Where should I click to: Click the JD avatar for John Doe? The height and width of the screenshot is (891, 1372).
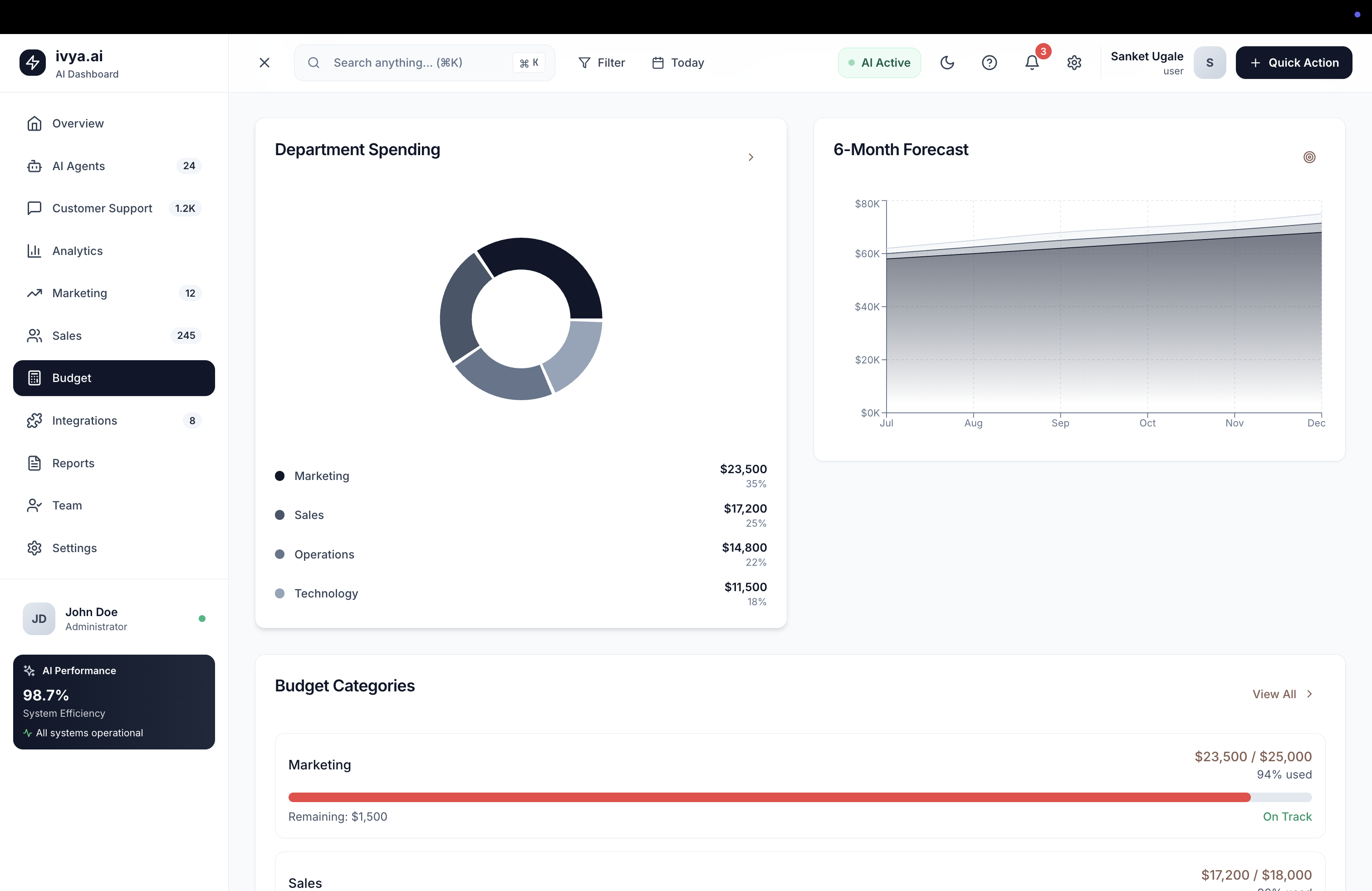pyautogui.click(x=39, y=618)
